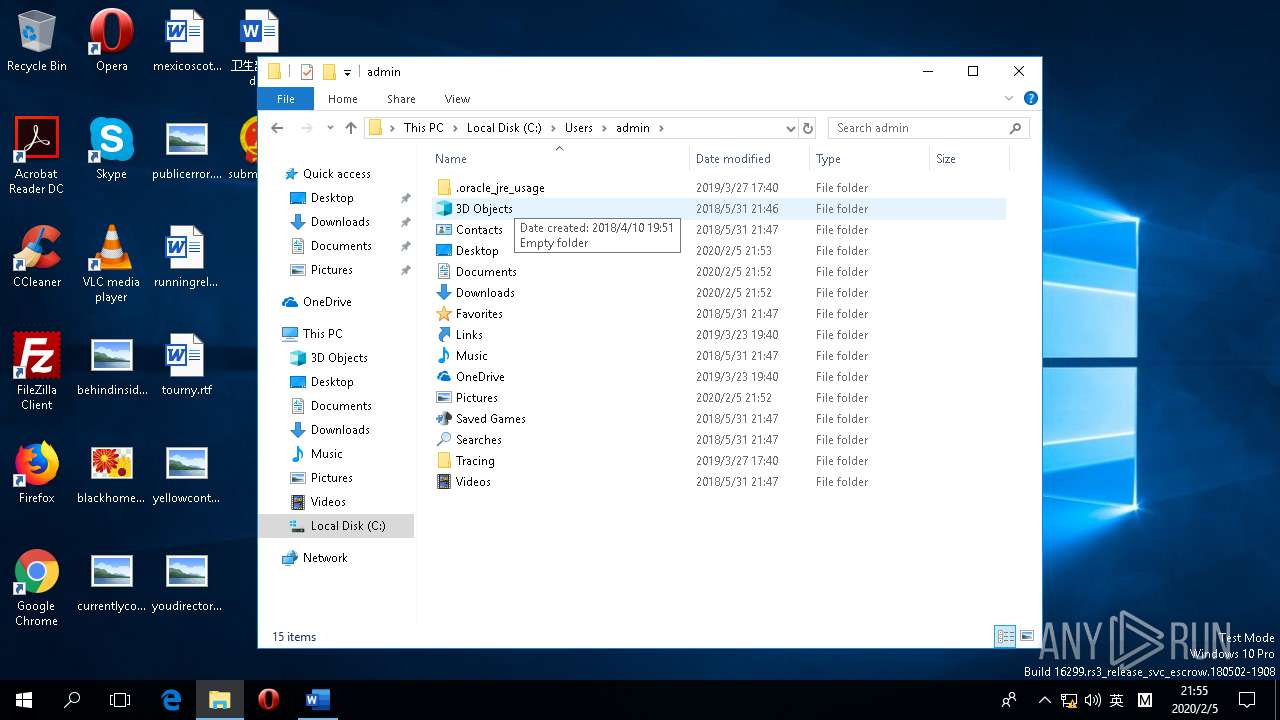1280x720 pixels.
Task: Click the Properties quick access toolbar icon
Action: [x=307, y=72]
